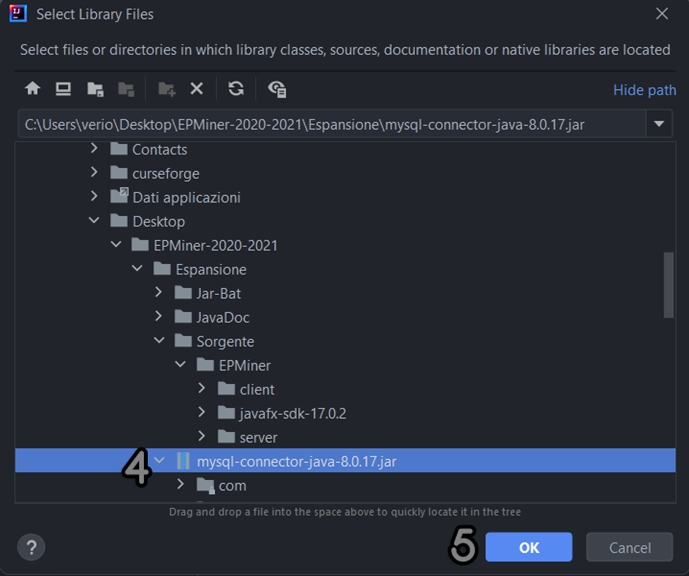Viewport: 689px width, 576px height.
Task: Close the Select Library Files dialog
Action: pyautogui.click(x=662, y=14)
